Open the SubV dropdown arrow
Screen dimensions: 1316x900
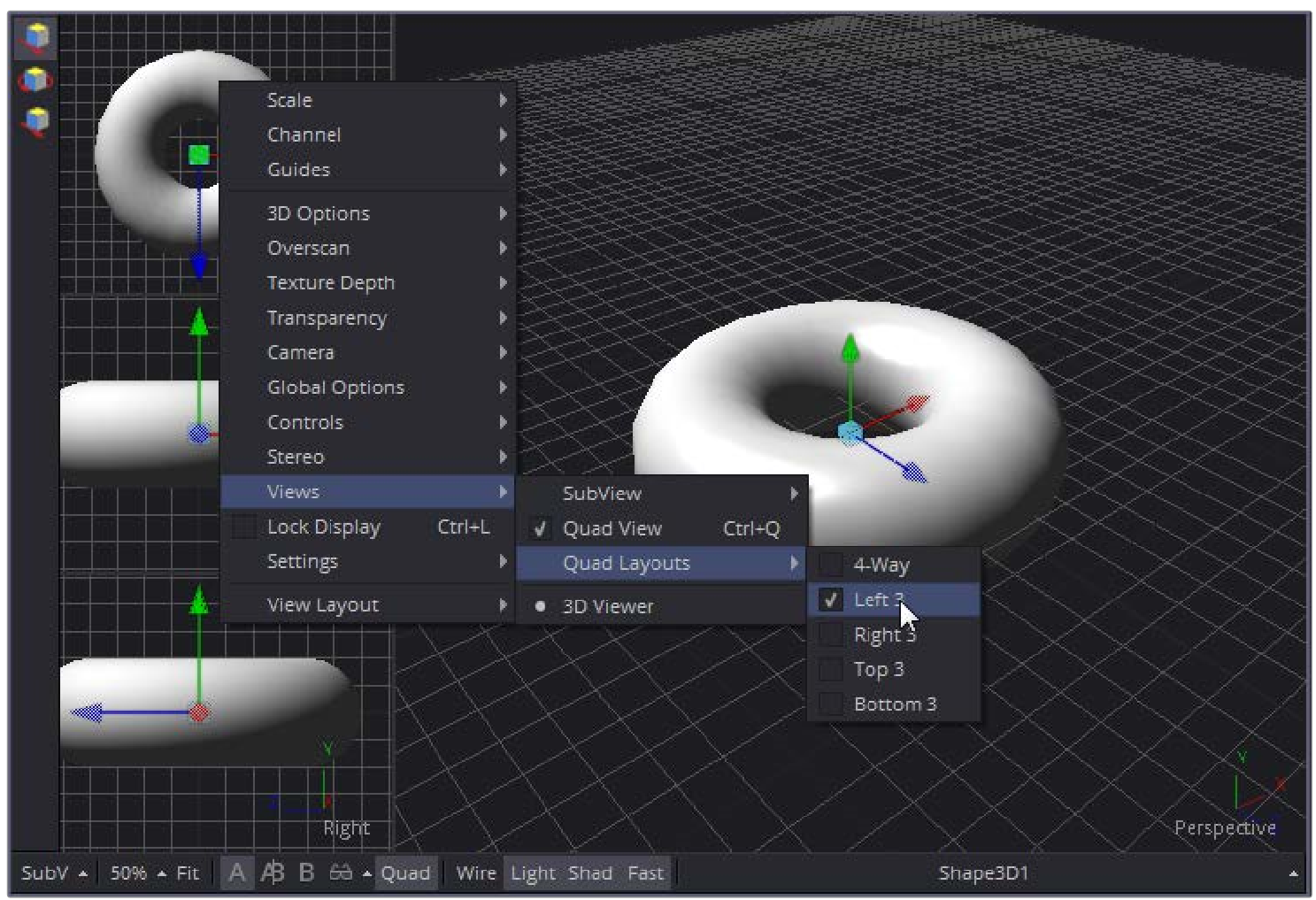click(x=83, y=873)
